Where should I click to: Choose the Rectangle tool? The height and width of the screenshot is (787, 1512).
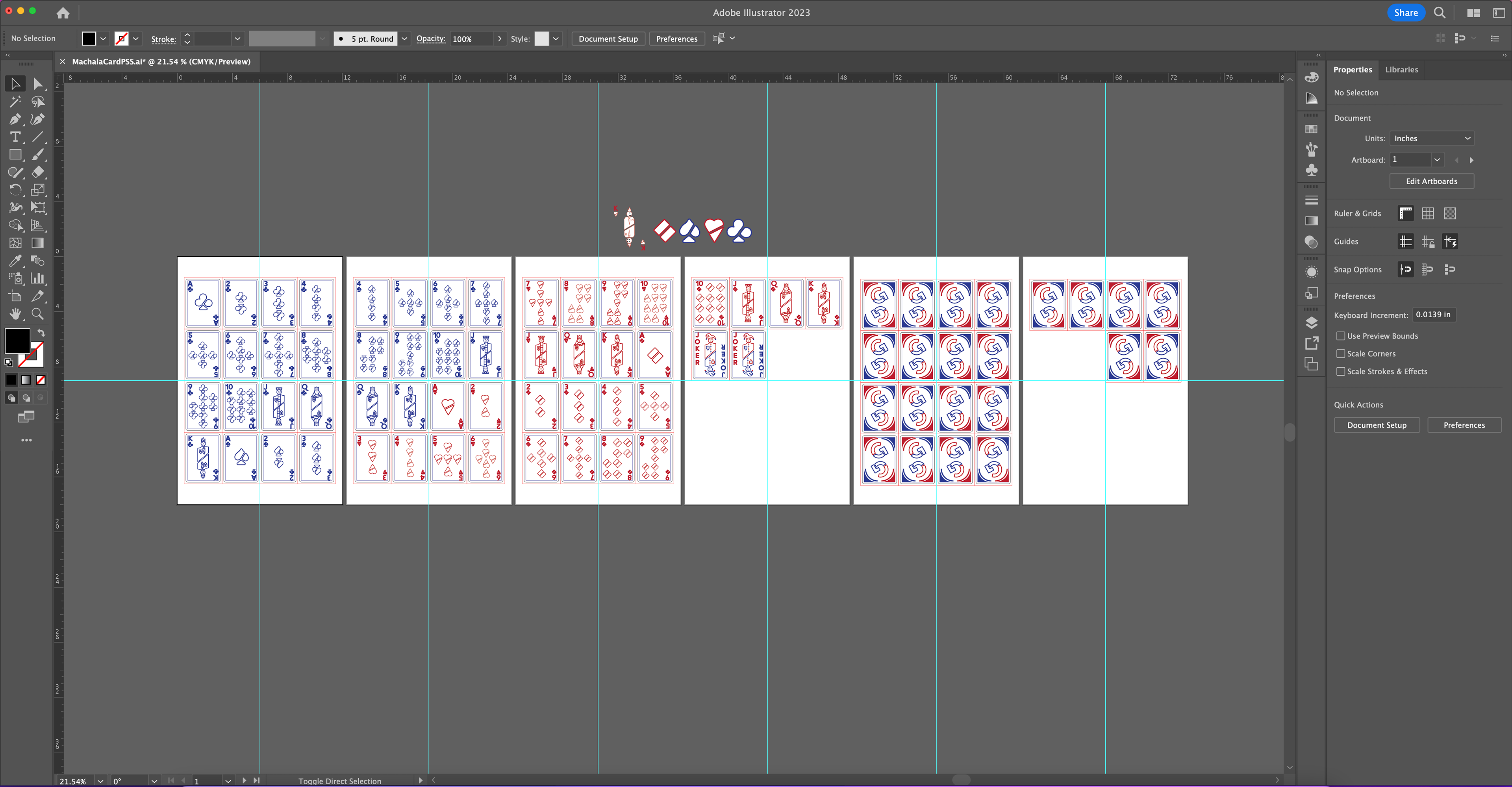[15, 154]
